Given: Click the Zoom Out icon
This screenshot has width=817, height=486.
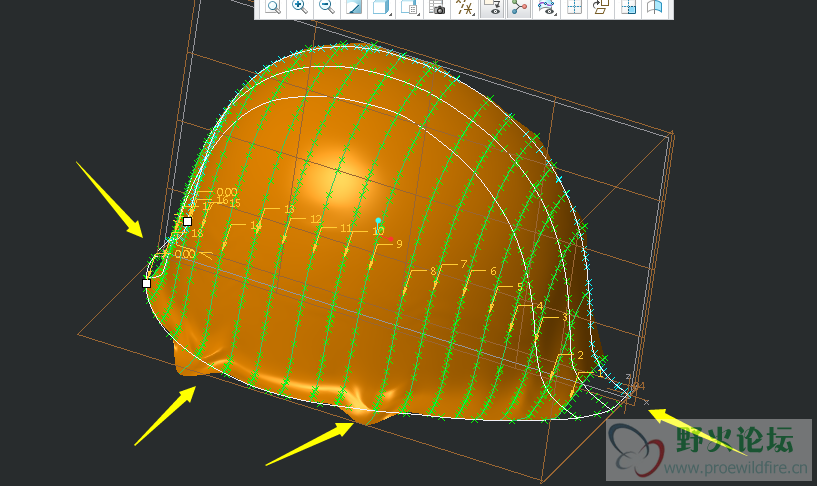Looking at the screenshot, I should tap(326, 8).
